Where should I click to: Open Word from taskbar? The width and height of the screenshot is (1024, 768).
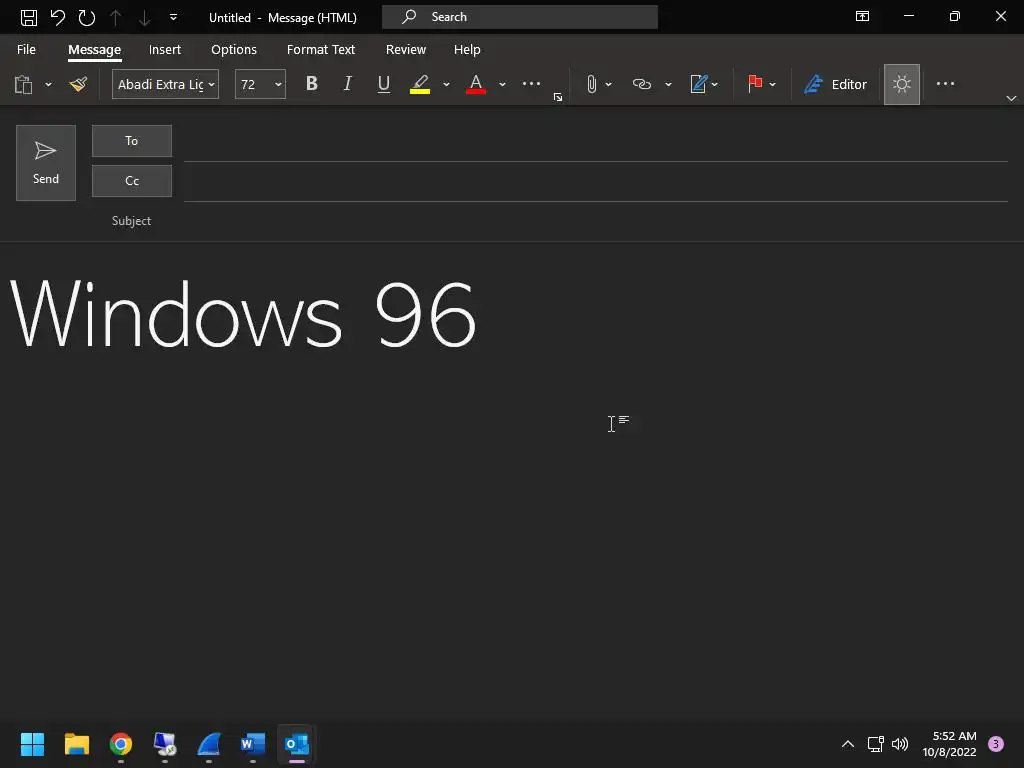[253, 744]
